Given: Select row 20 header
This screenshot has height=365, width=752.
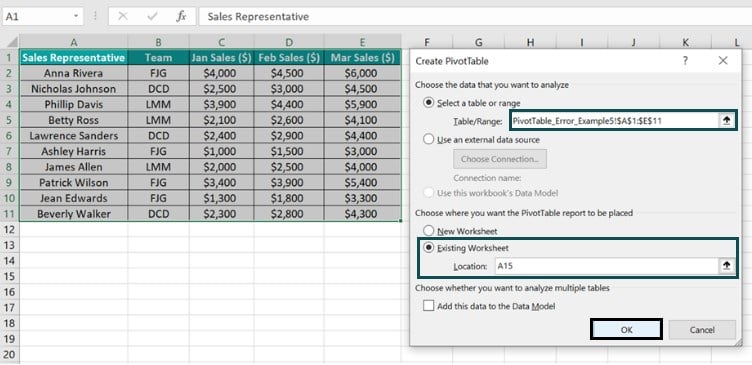Looking at the screenshot, I should click(10, 355).
